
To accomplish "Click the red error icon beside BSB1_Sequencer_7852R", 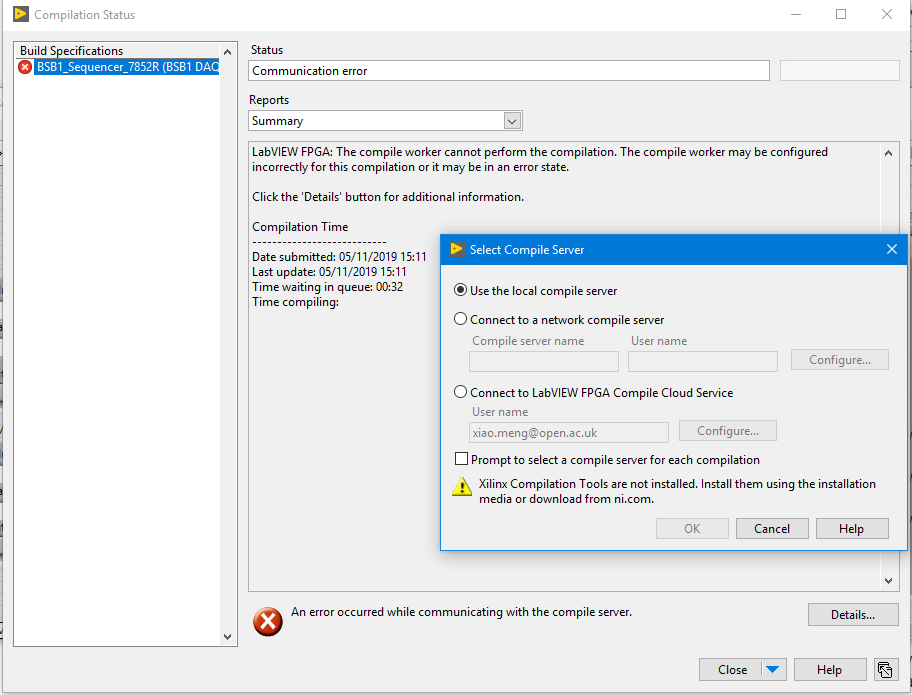I will [25, 67].
